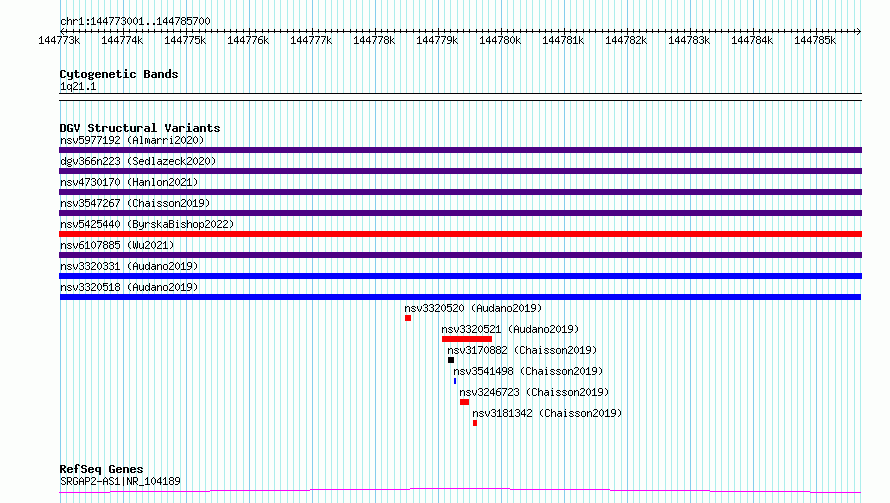Click ruler position 144780k
The width and height of the screenshot is (890, 503).
click(500, 40)
